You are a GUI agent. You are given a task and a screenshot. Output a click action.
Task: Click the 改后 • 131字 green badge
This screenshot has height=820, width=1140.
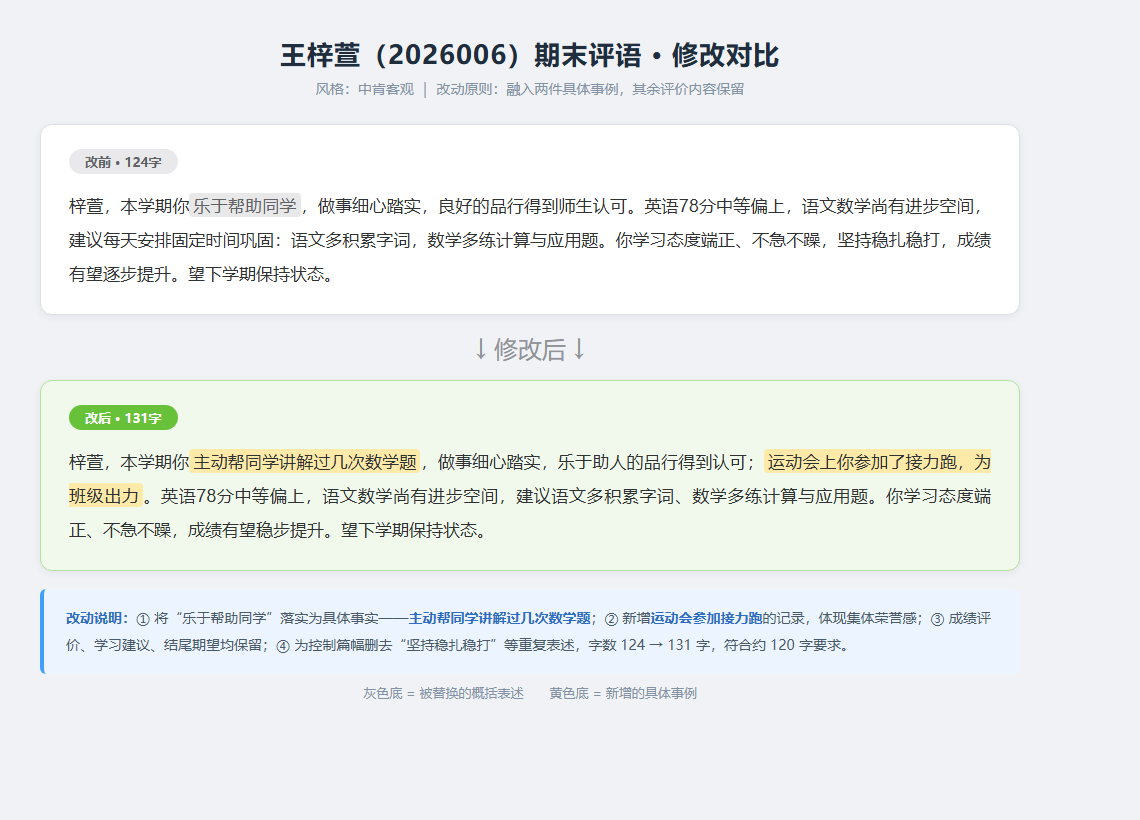coord(123,418)
